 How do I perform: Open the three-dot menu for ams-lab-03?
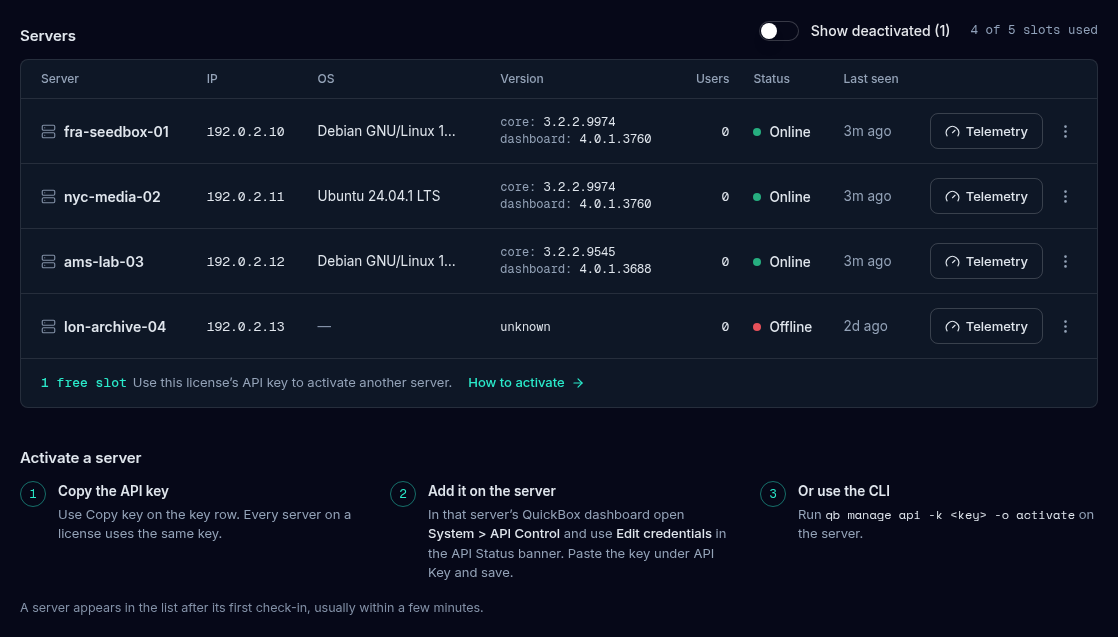[x=1065, y=261]
